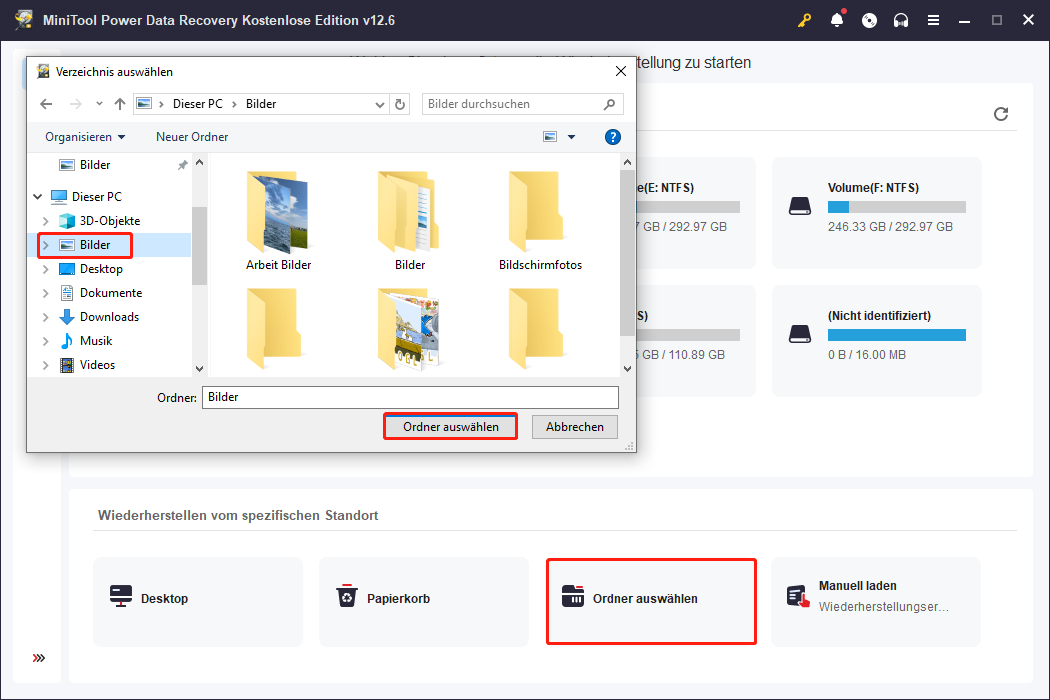
Task: Refresh the Bilder folder view
Action: click(400, 104)
